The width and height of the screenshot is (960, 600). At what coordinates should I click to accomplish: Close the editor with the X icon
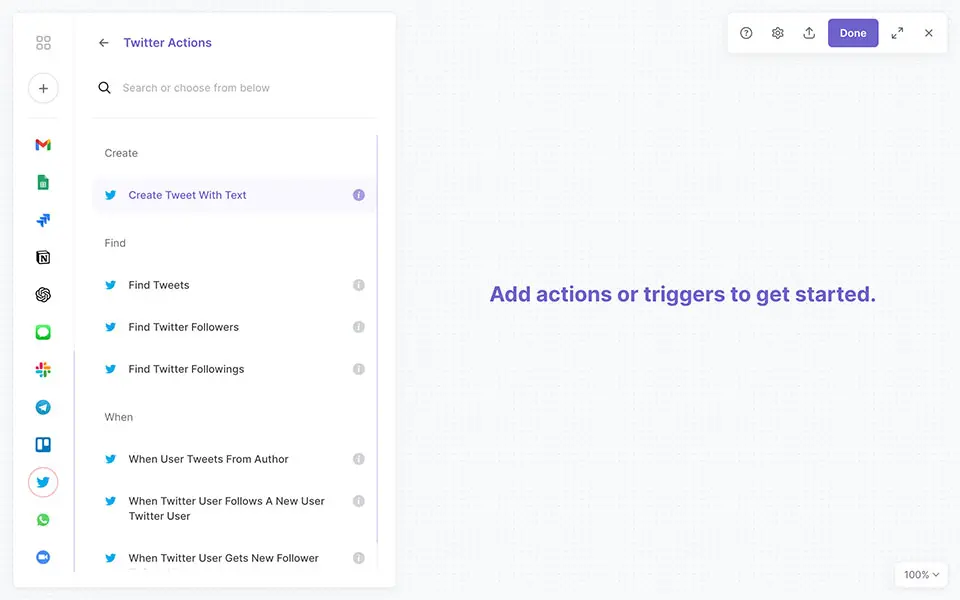coord(929,33)
